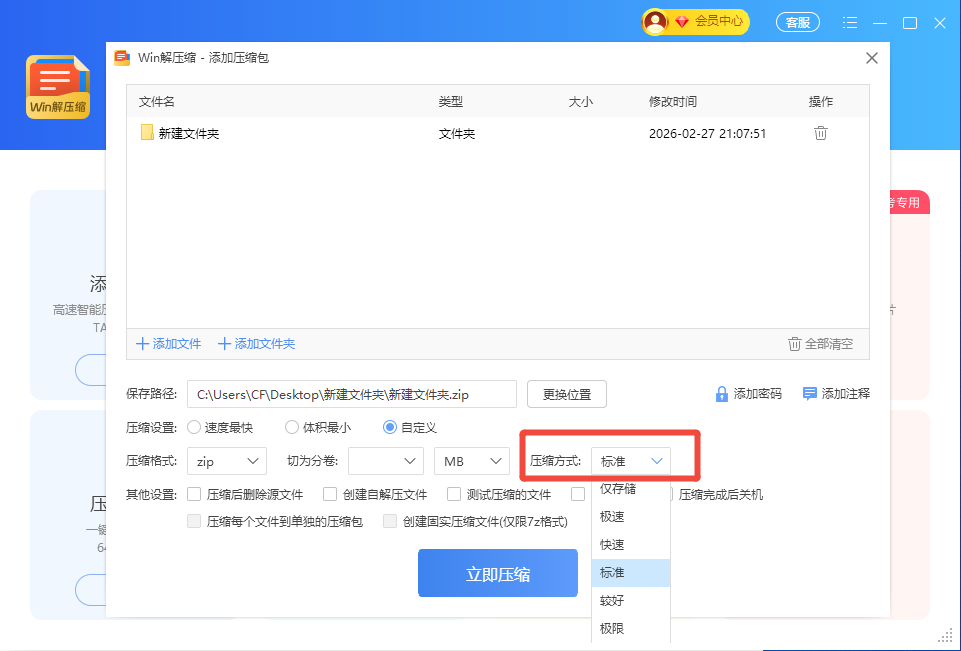The image size is (961, 651).
Task: Expand the MB unit dropdown
Action: [x=472, y=461]
